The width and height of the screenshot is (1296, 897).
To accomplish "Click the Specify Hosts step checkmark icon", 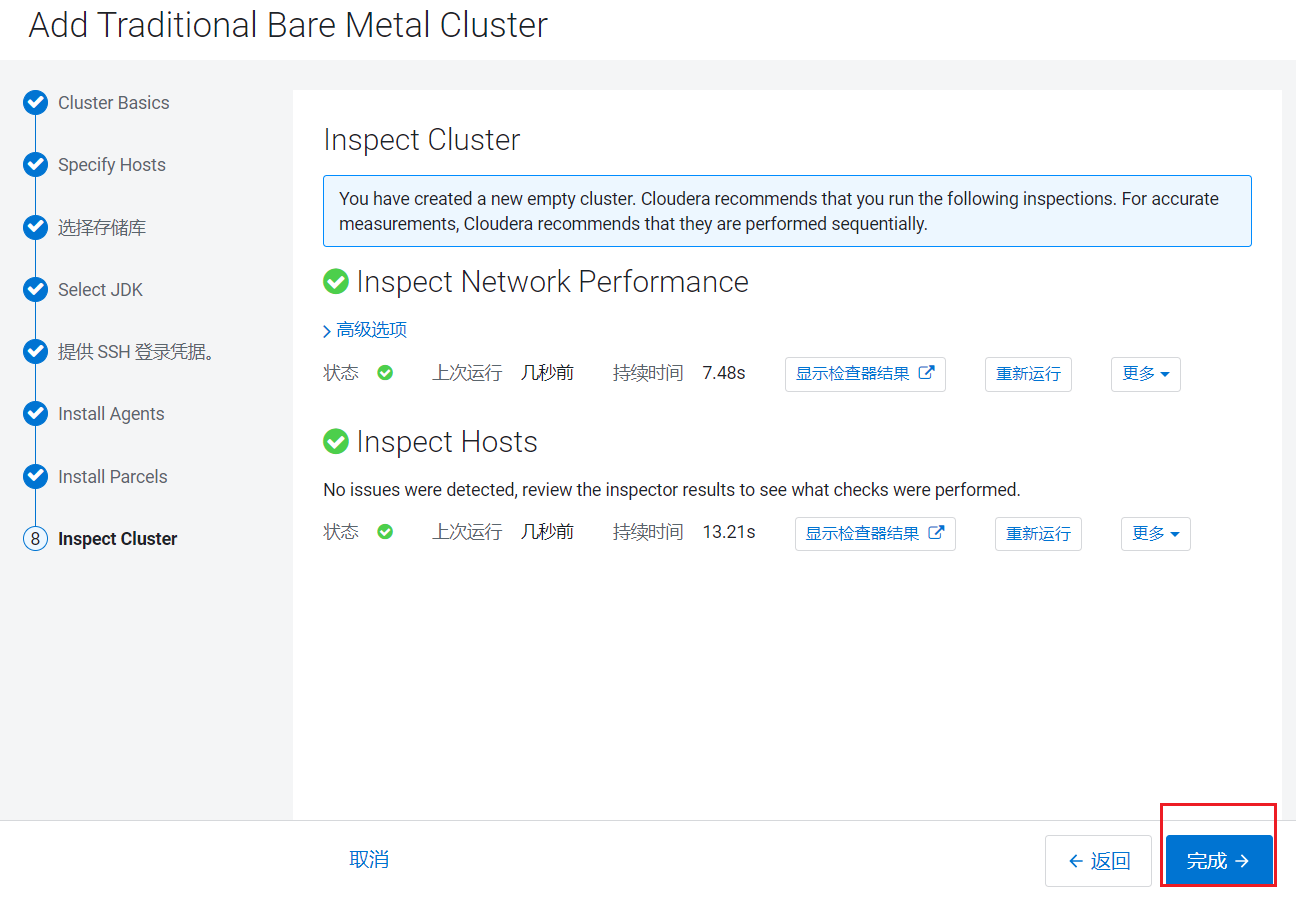I will pos(35,165).
